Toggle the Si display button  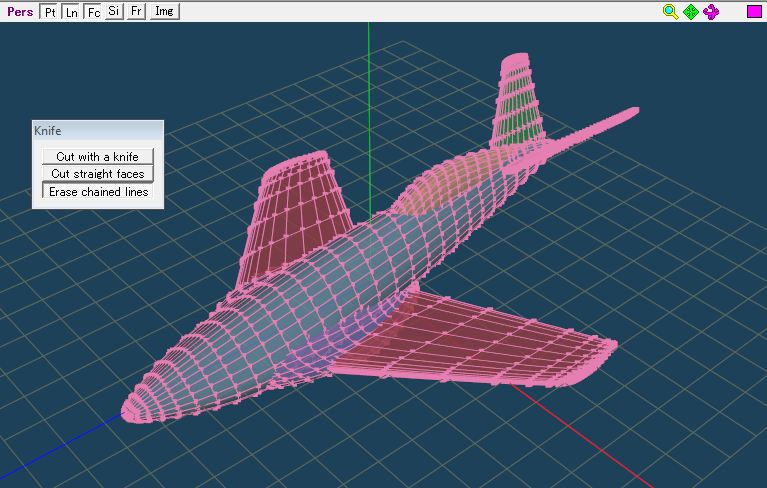[113, 11]
